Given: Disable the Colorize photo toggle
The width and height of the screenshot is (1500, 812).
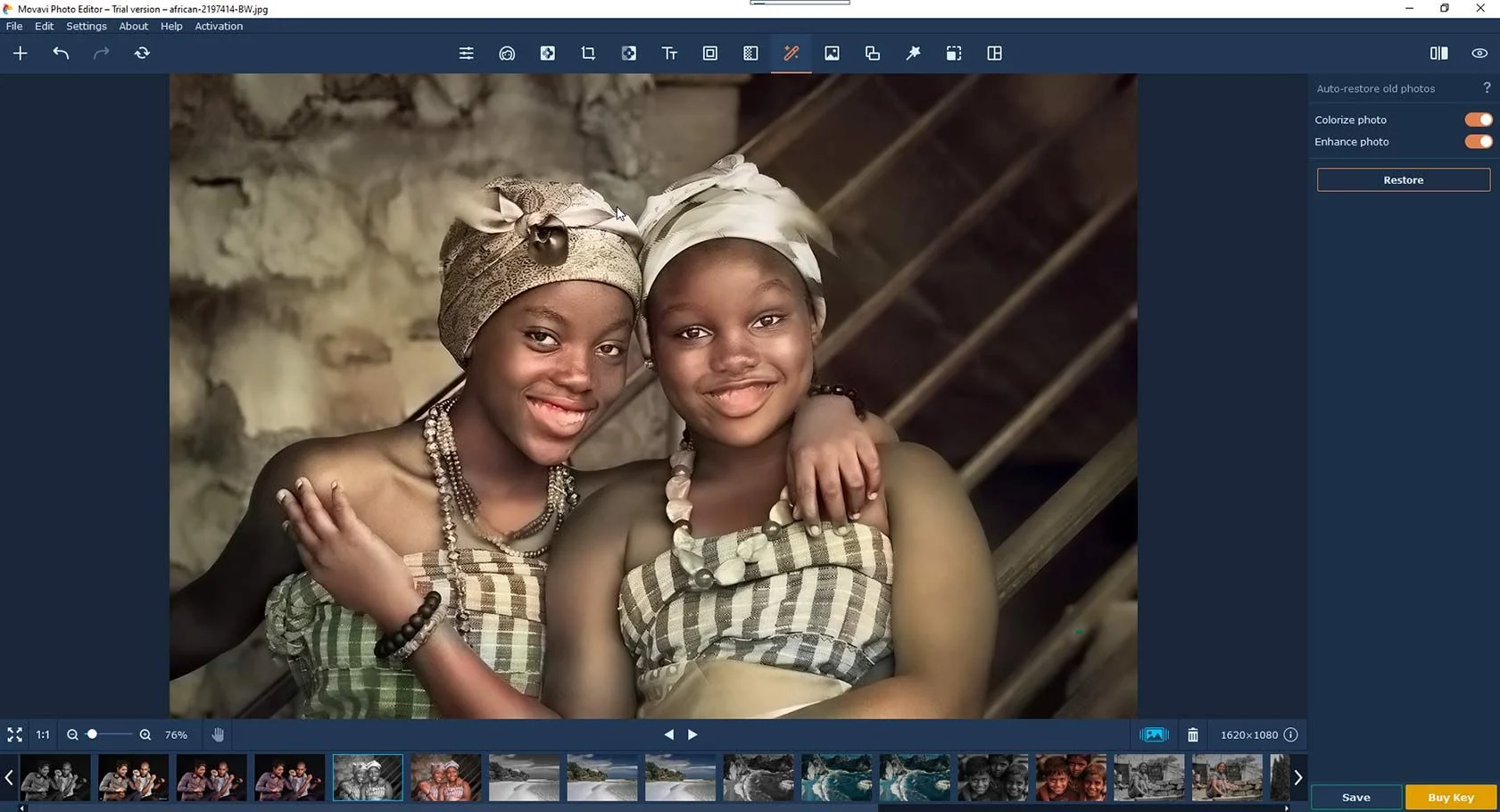Looking at the screenshot, I should 1478,120.
